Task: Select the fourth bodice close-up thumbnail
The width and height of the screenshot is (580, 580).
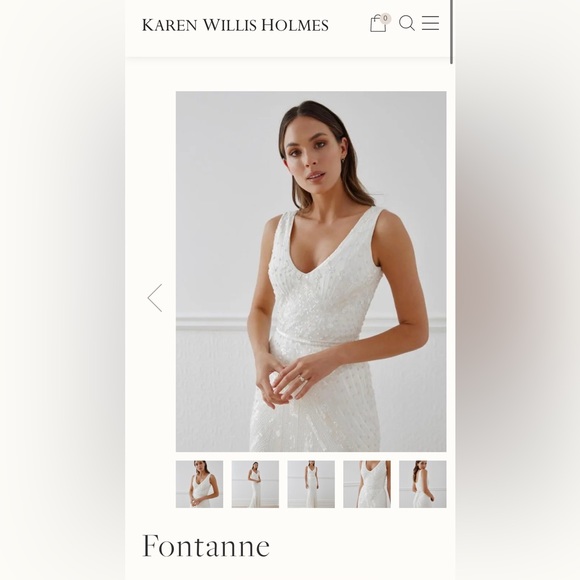Action: point(367,484)
